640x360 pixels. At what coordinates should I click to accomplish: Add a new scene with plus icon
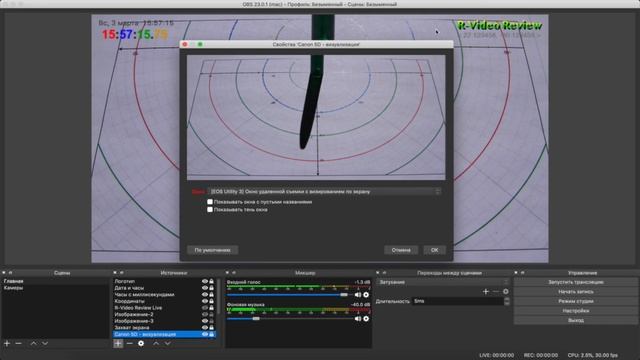[x=7, y=343]
